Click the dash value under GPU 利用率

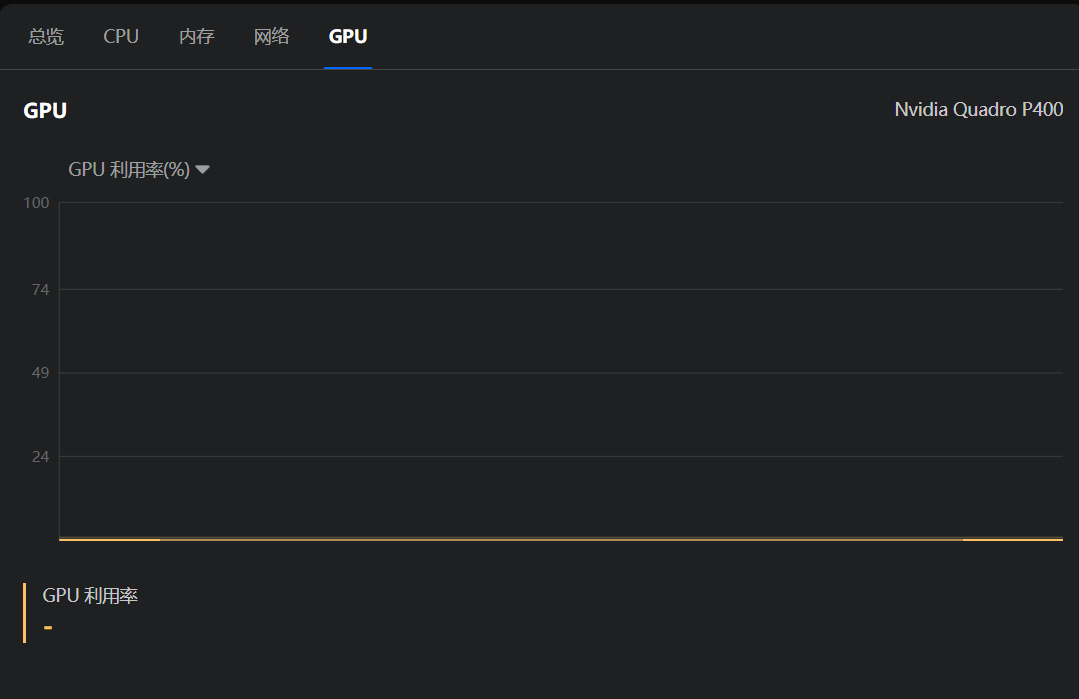point(48,628)
